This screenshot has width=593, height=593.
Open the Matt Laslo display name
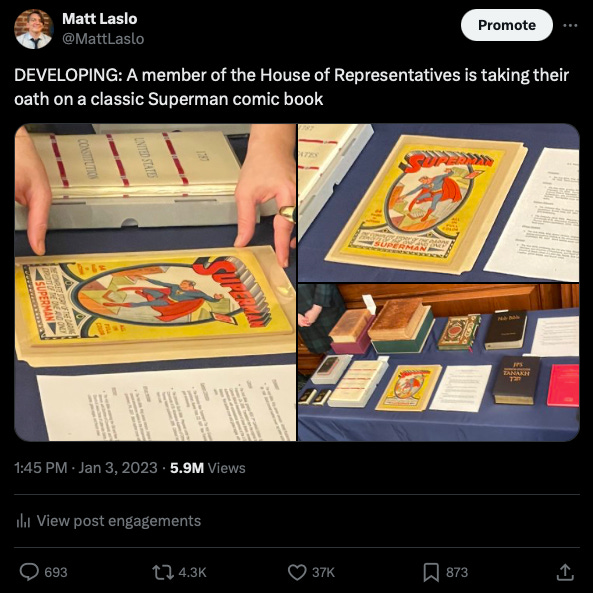point(99,19)
